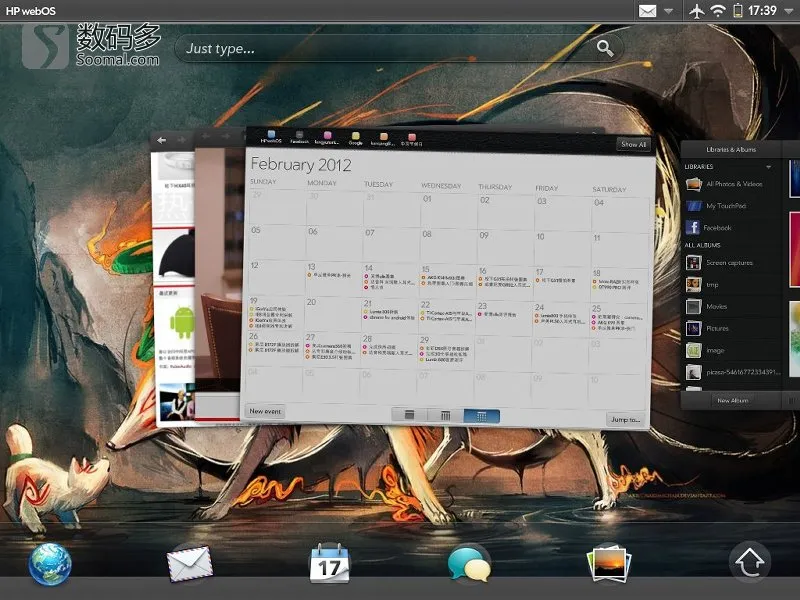The image size is (800, 600).
Task: Collapse the LIBRARIES section arrow in Photos
Action: click(x=768, y=167)
